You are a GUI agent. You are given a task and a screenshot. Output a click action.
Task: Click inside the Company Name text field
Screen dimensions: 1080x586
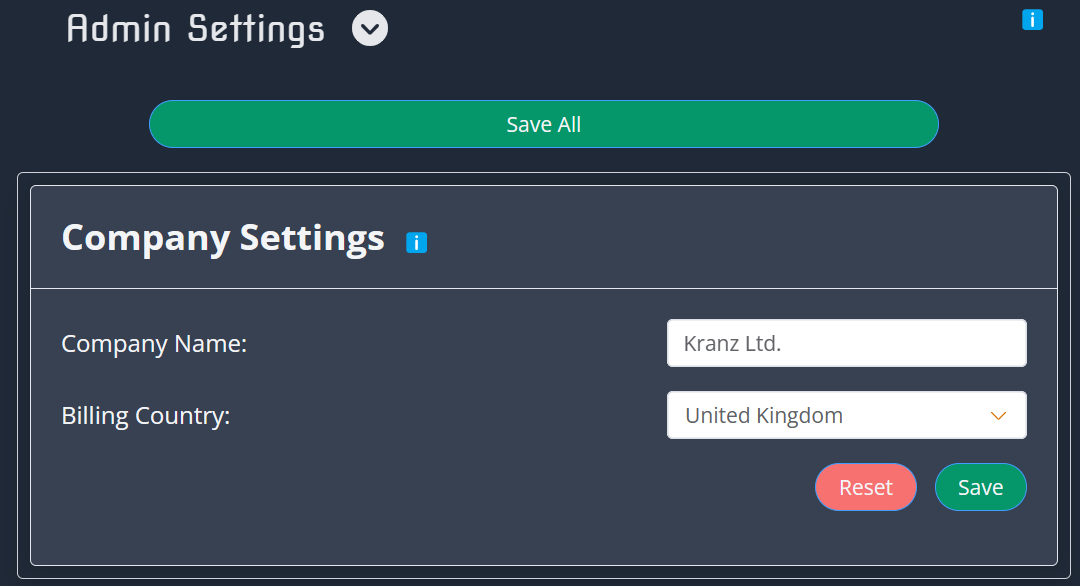coord(847,342)
